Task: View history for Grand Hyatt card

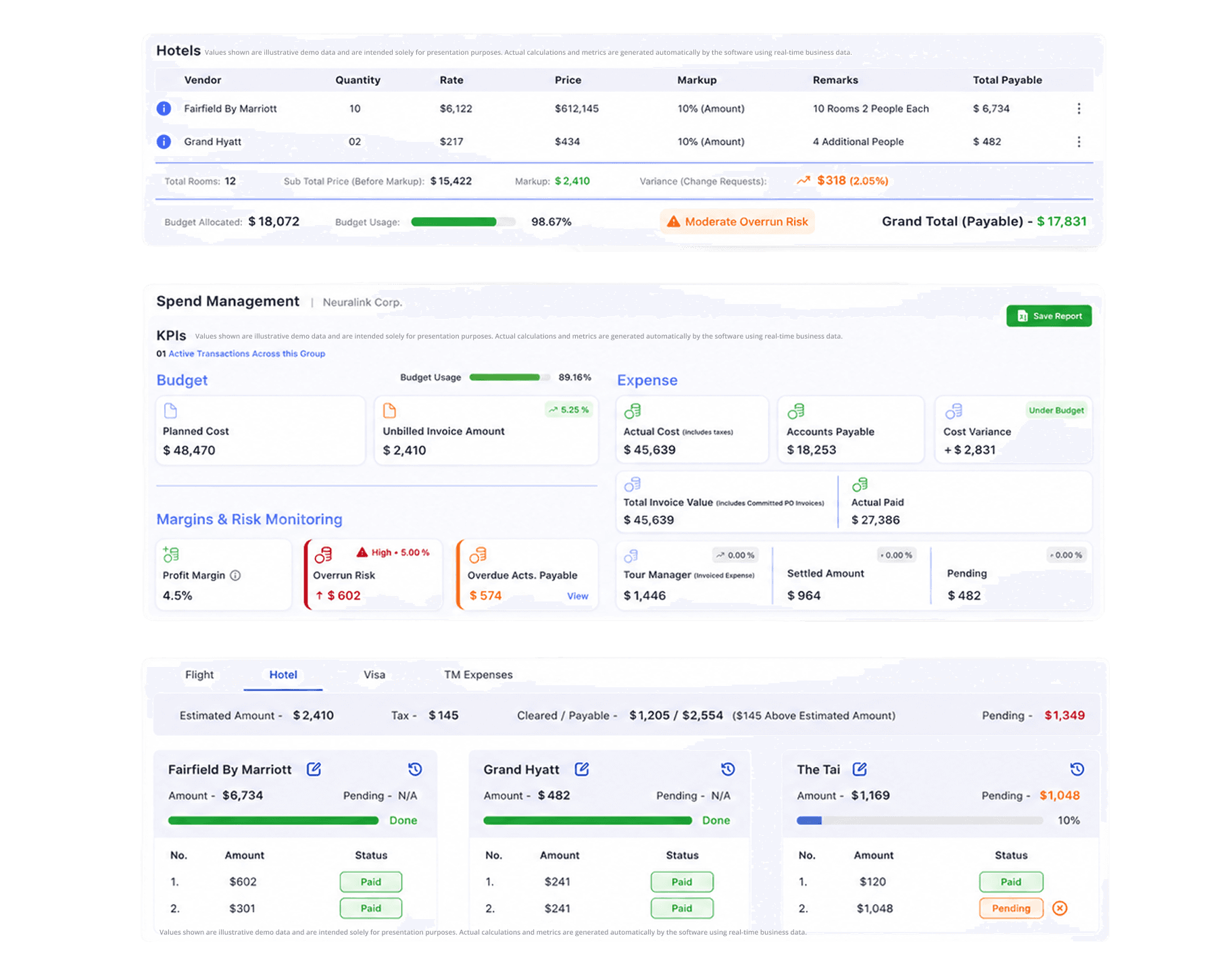Action: 728,769
